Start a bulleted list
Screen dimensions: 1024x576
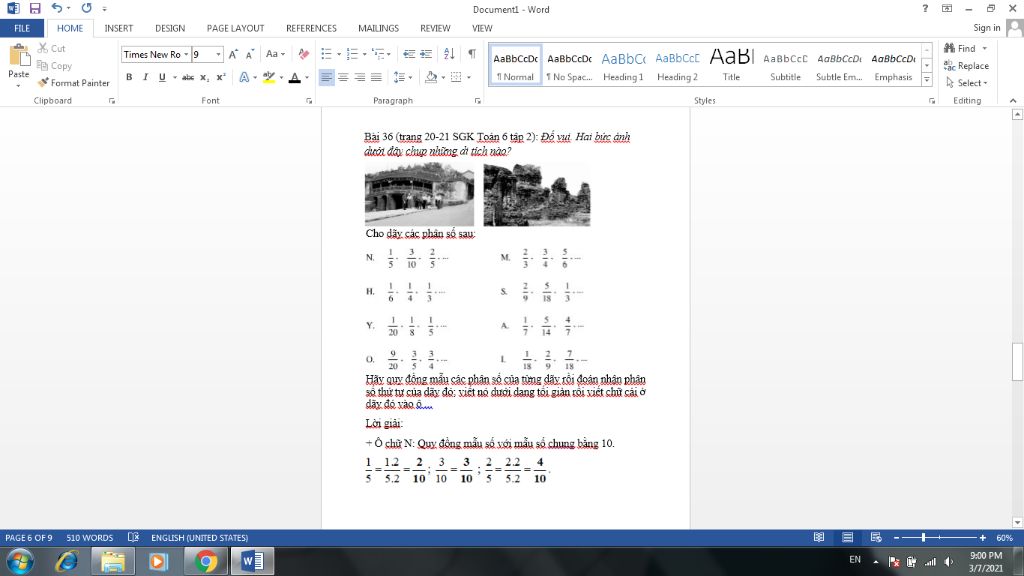pyautogui.click(x=327, y=54)
